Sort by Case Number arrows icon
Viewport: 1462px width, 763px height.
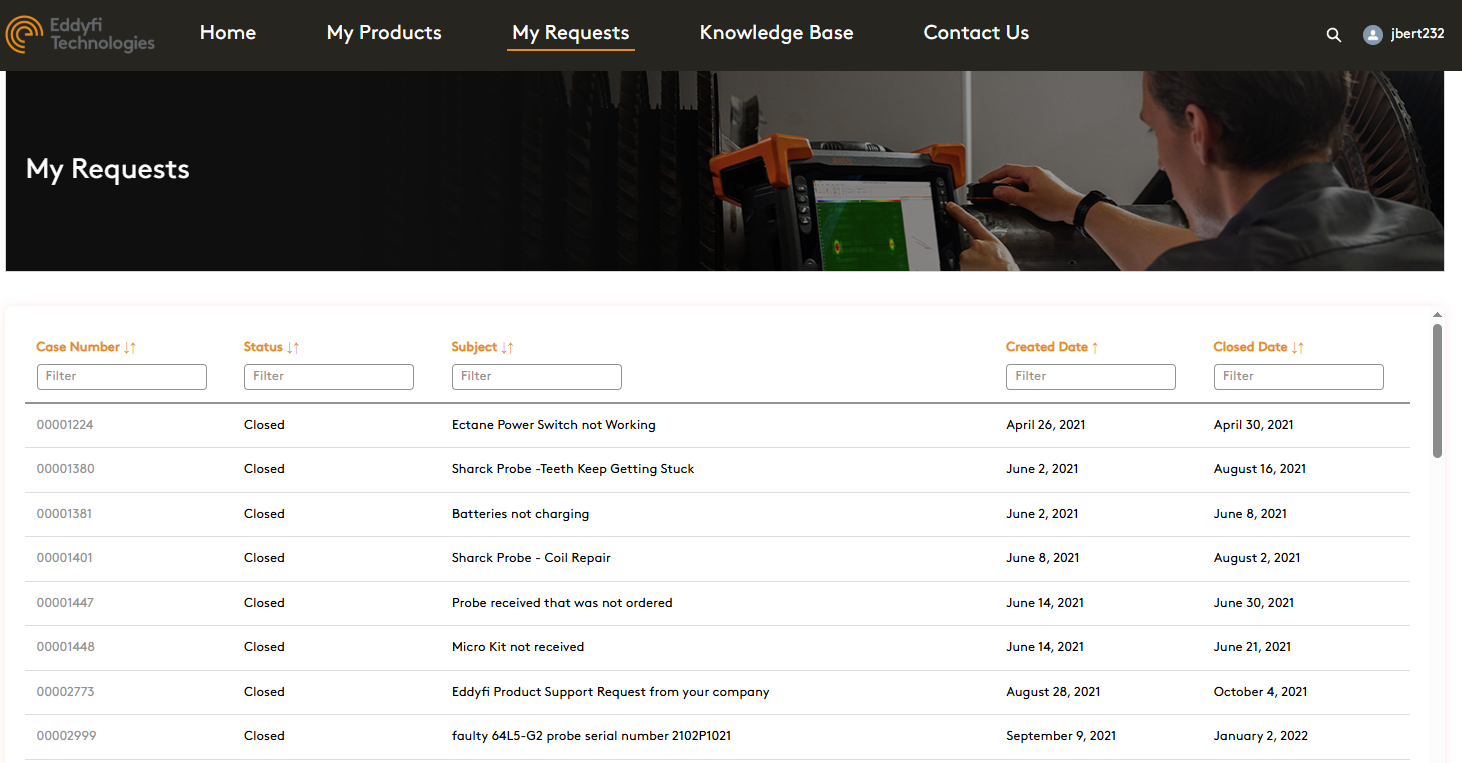tap(130, 347)
